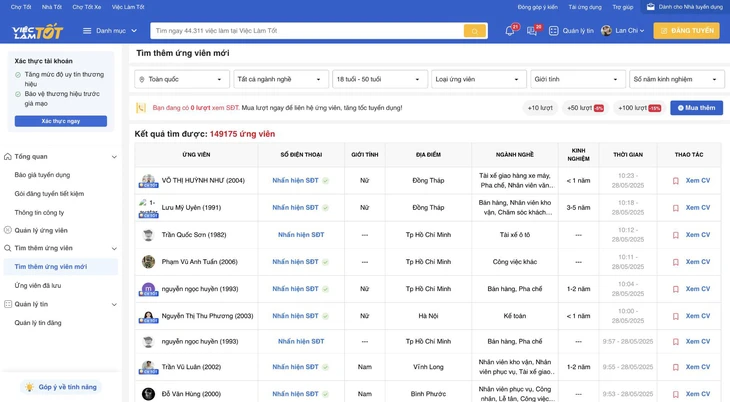730x402 pixels.
Task: Open the 18 tuổi - 50 tuổi dropdown
Action: pyautogui.click(x=380, y=79)
